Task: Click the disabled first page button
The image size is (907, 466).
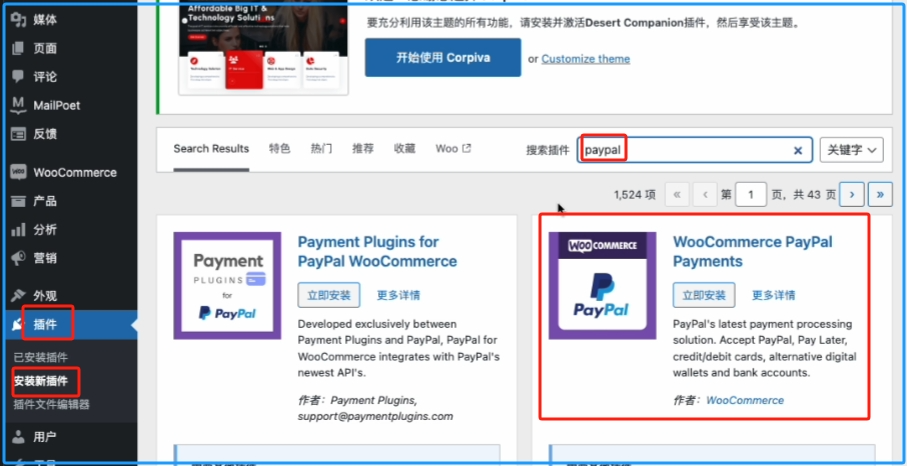Action: [677, 195]
